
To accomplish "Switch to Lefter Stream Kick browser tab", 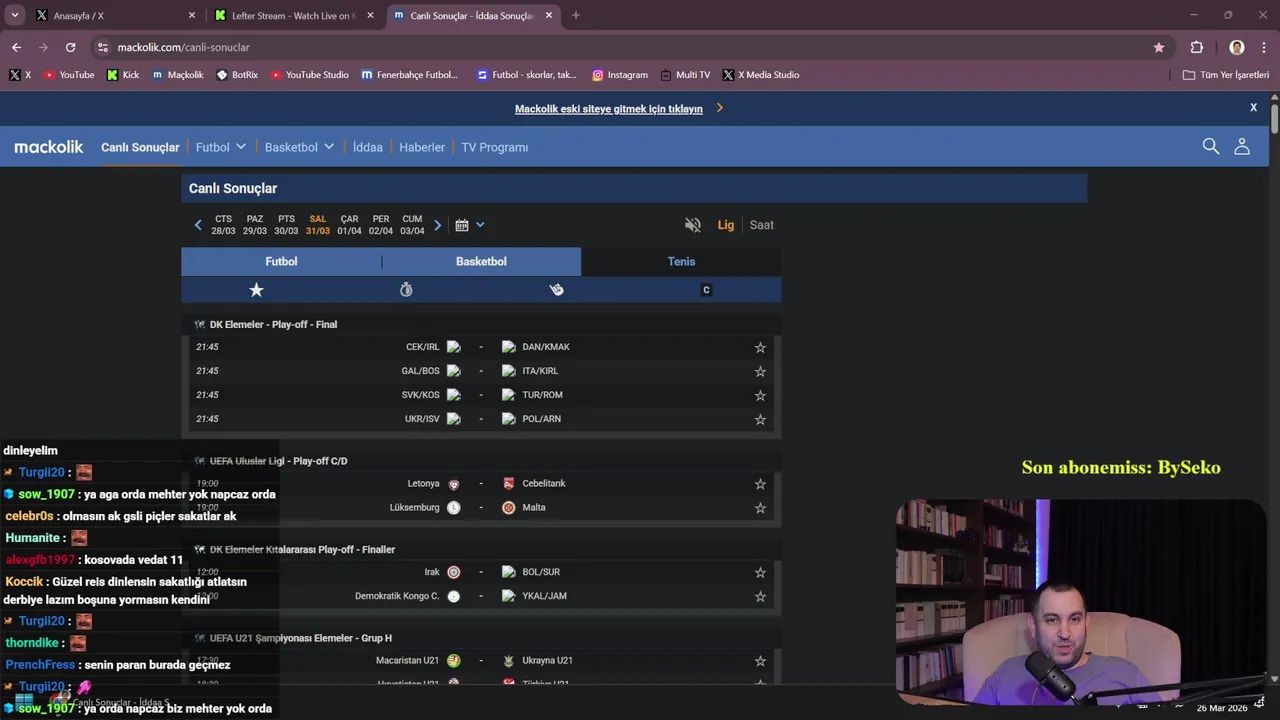I will coord(293,16).
